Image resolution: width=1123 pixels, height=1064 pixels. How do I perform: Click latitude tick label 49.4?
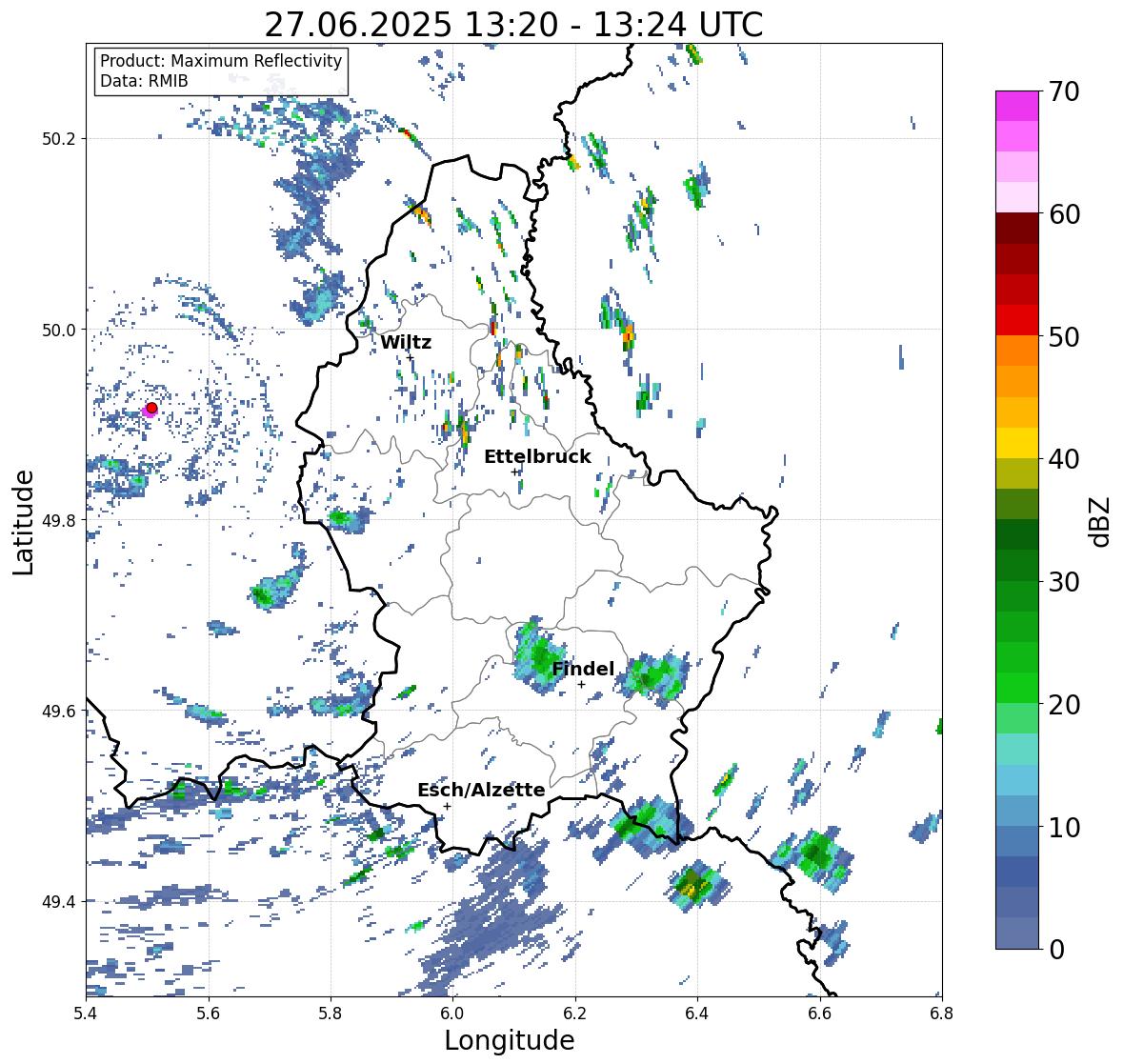point(59,901)
